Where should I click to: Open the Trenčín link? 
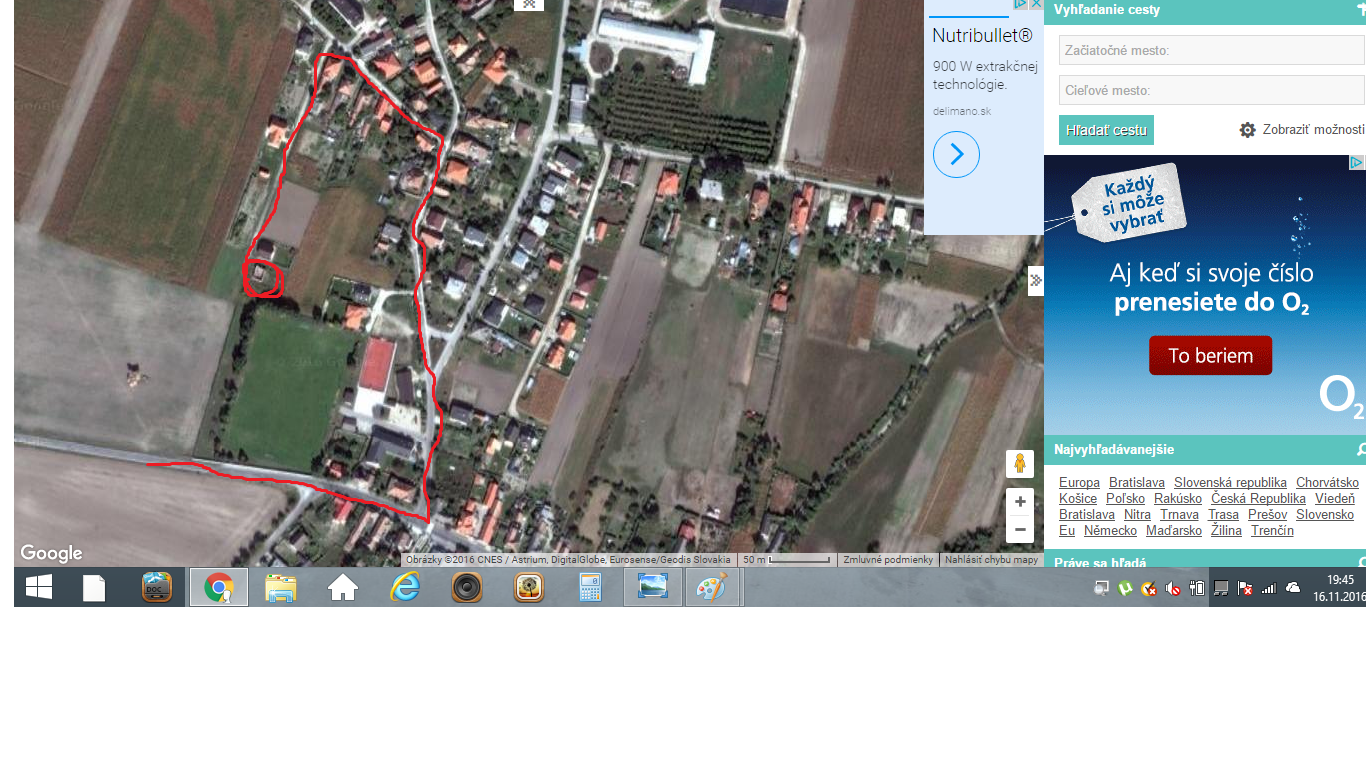[1272, 531]
